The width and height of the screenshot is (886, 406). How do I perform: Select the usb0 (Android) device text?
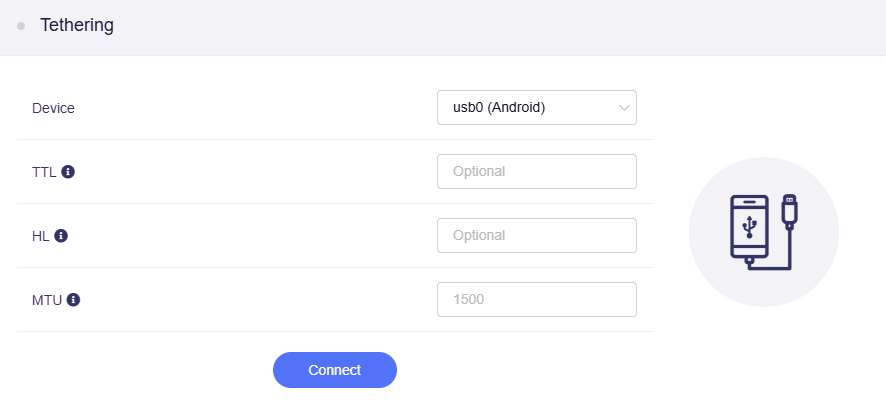(499, 107)
